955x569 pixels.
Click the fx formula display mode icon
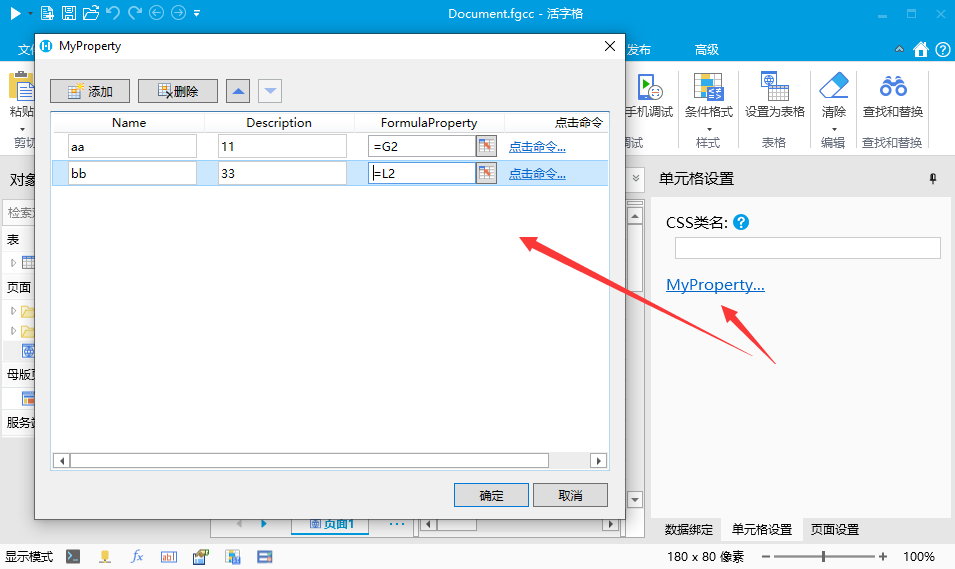click(x=137, y=556)
